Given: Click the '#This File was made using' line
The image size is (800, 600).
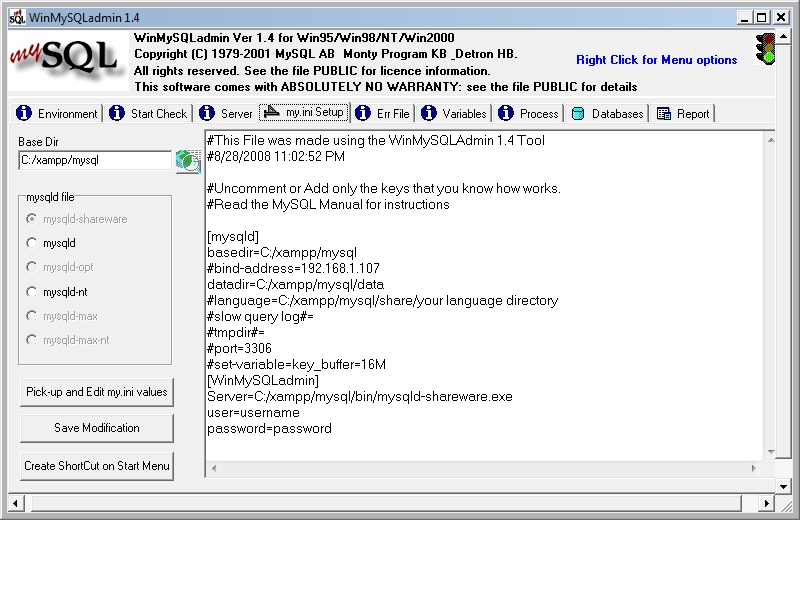Looking at the screenshot, I should (x=376, y=141).
